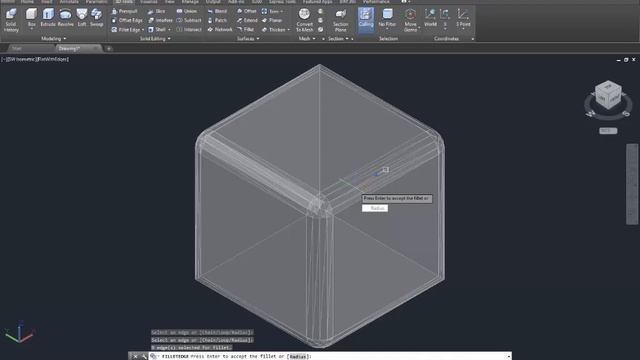Activate the Slice tool
This screenshot has height=360, width=640.
click(x=157, y=11)
